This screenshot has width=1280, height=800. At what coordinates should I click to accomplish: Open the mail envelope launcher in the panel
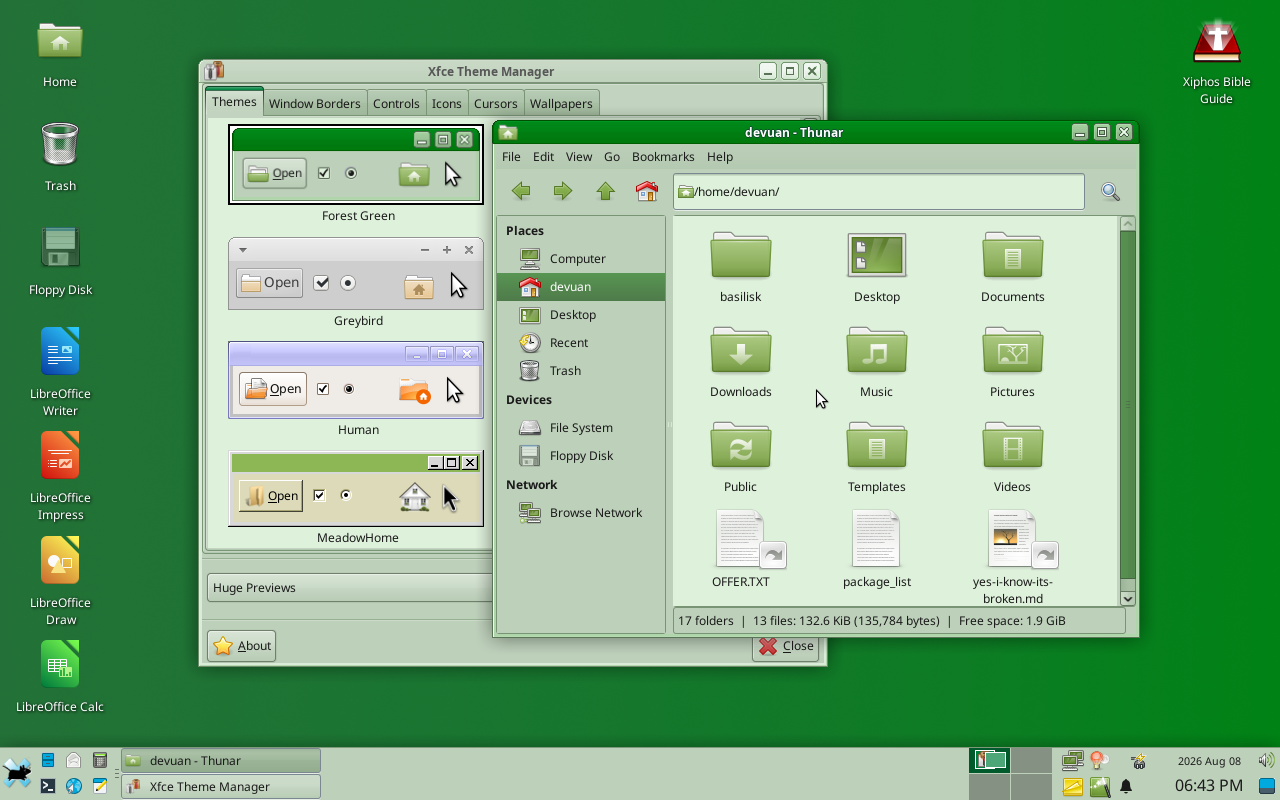pyautogui.click(x=73, y=760)
